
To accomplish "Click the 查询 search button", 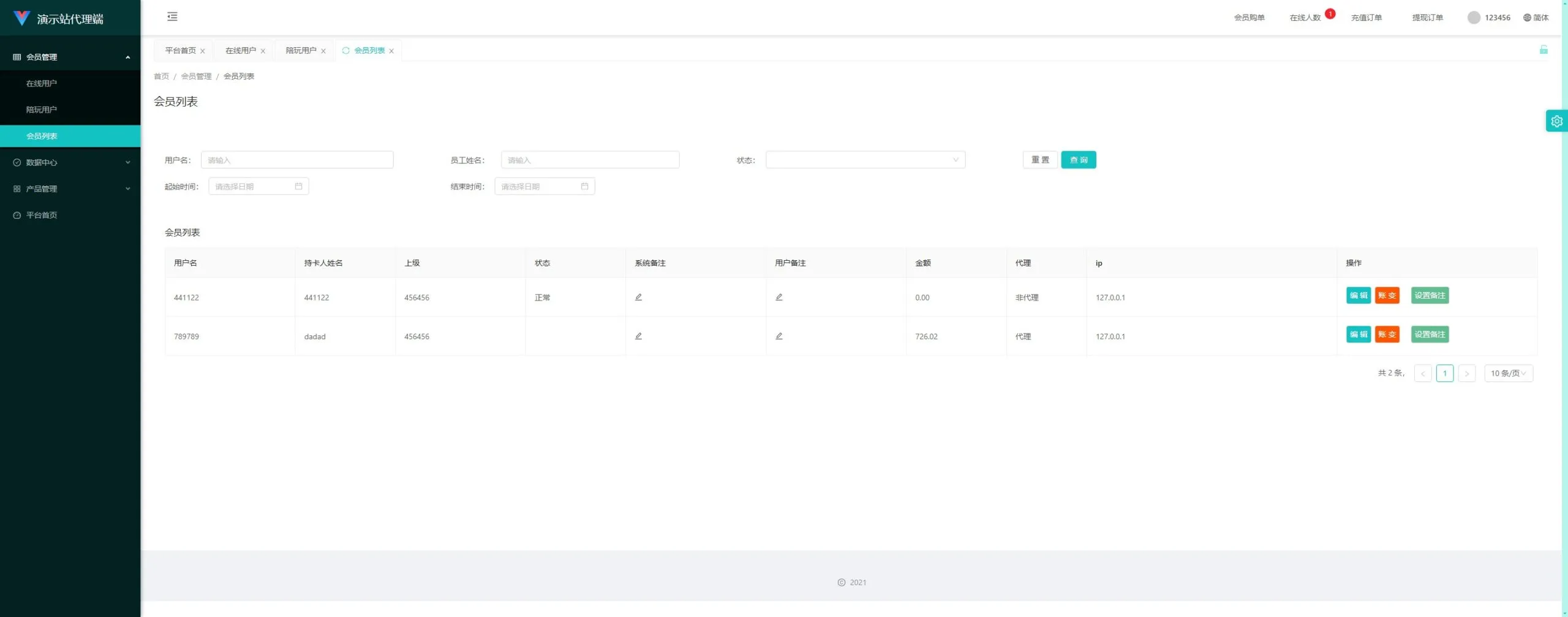I will 1079,160.
